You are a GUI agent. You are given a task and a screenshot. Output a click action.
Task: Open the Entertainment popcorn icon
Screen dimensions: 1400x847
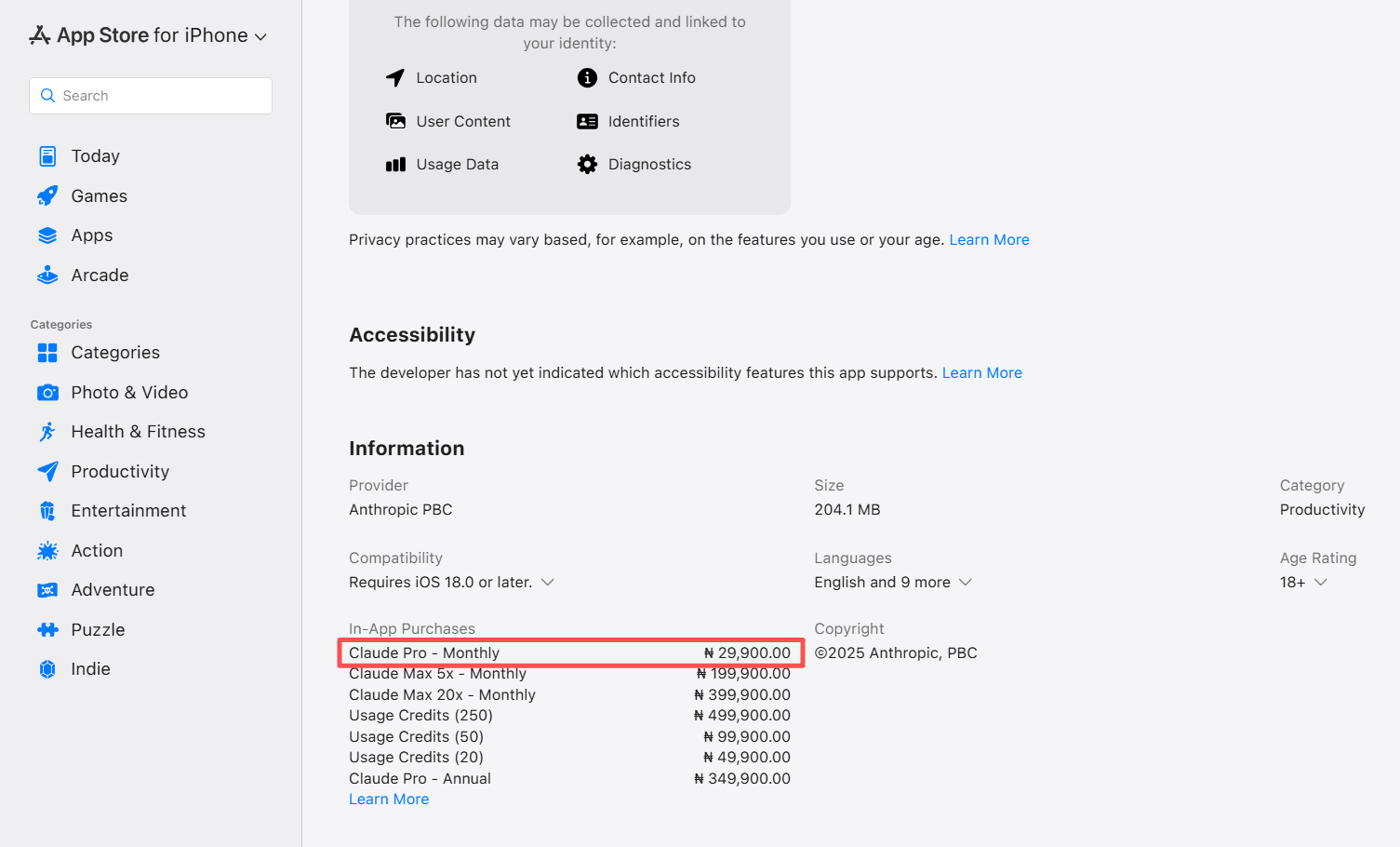coord(47,511)
